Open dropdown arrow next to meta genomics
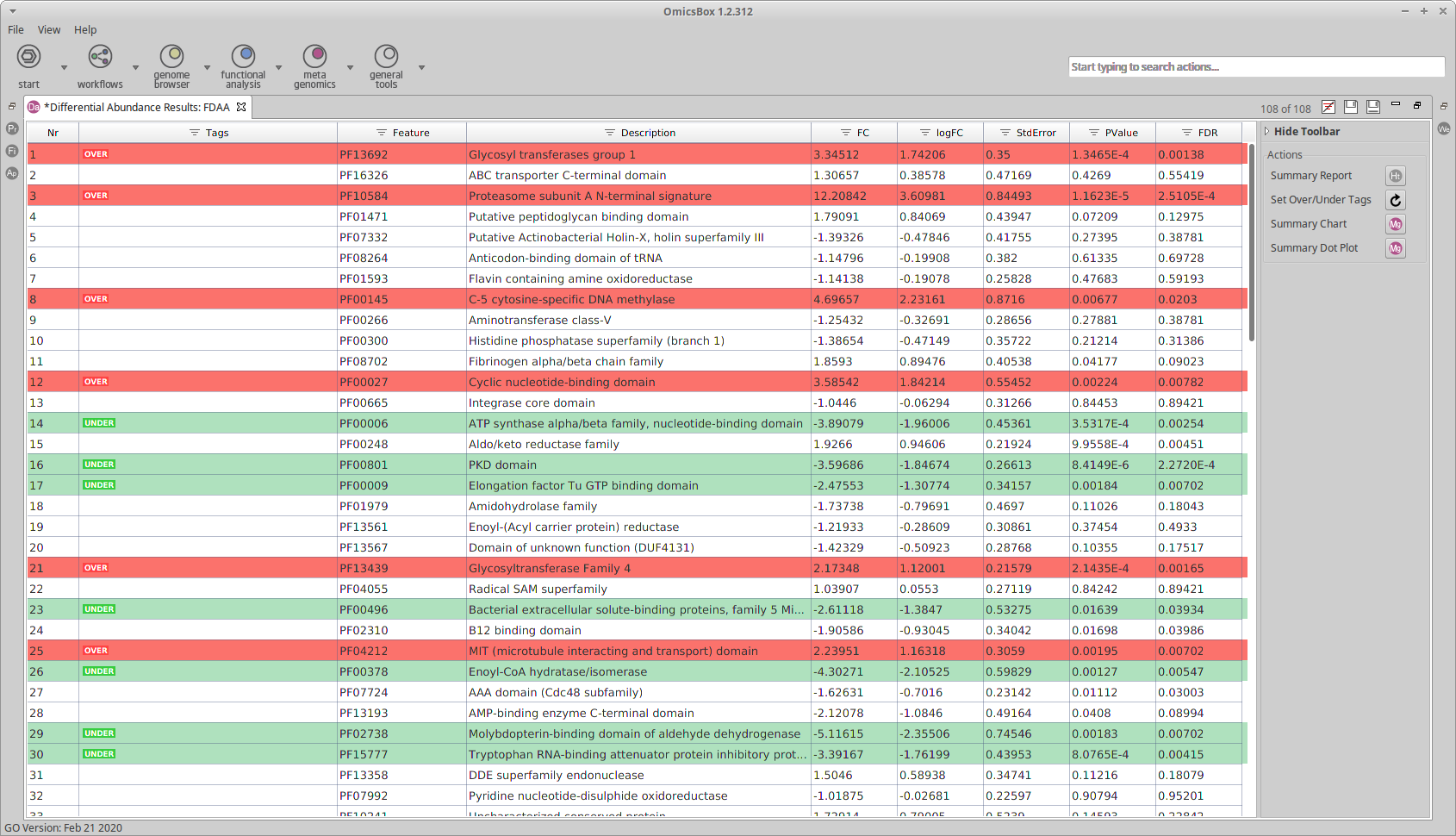Screen dimensions: 1456x836 coord(350,67)
